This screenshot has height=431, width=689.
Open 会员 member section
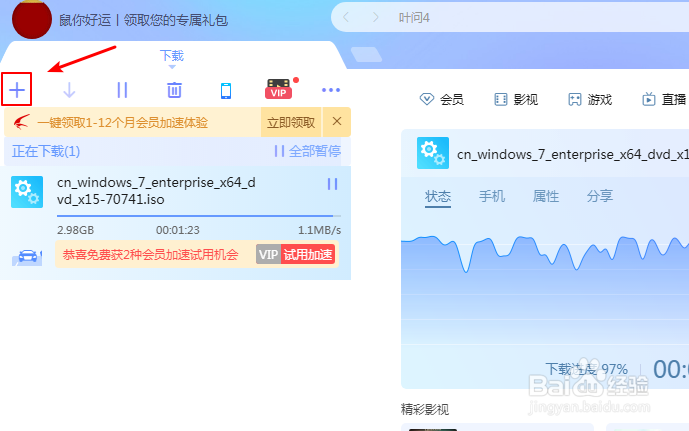[442, 100]
